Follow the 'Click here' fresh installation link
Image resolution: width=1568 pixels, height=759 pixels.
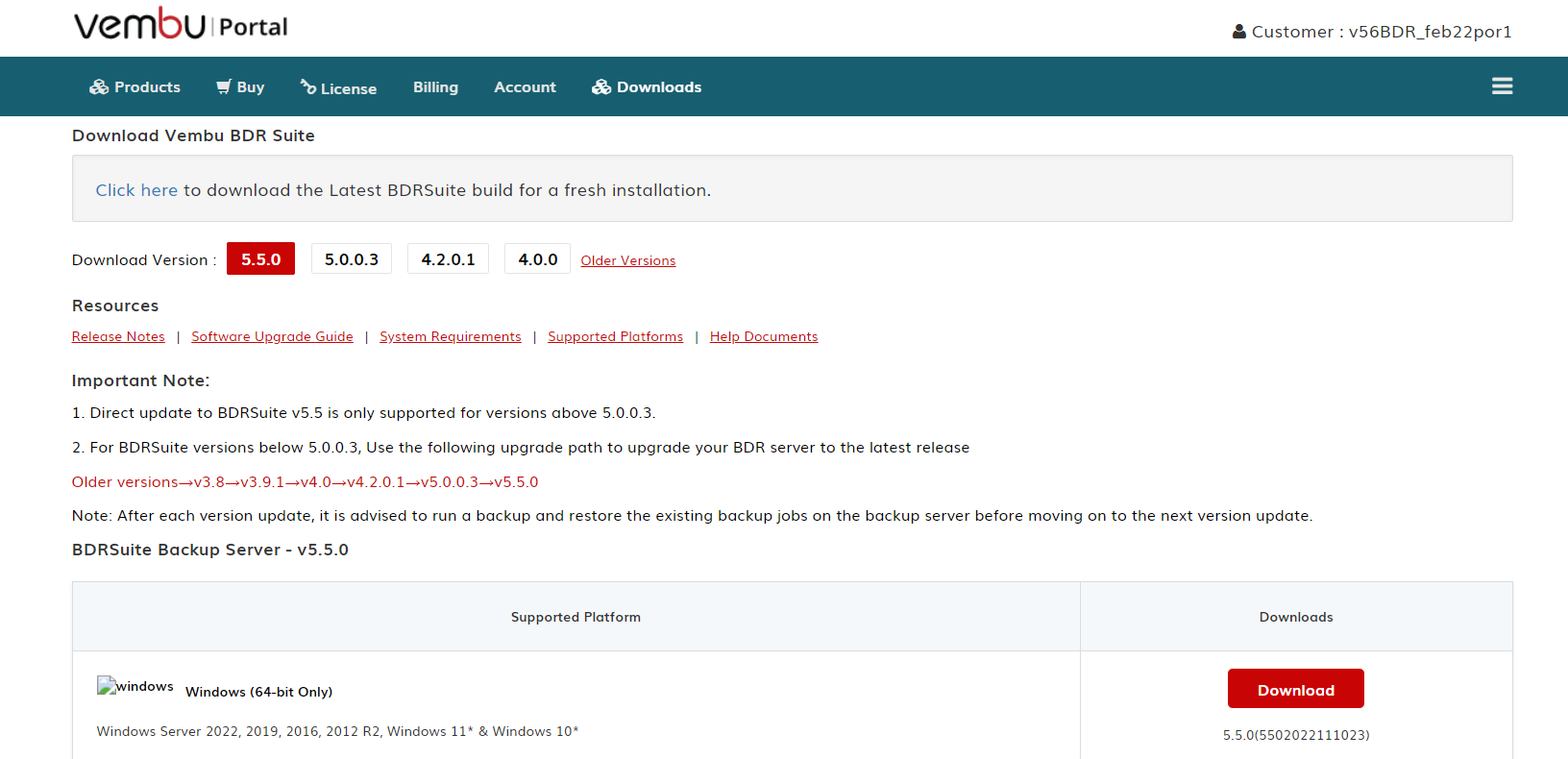click(136, 190)
